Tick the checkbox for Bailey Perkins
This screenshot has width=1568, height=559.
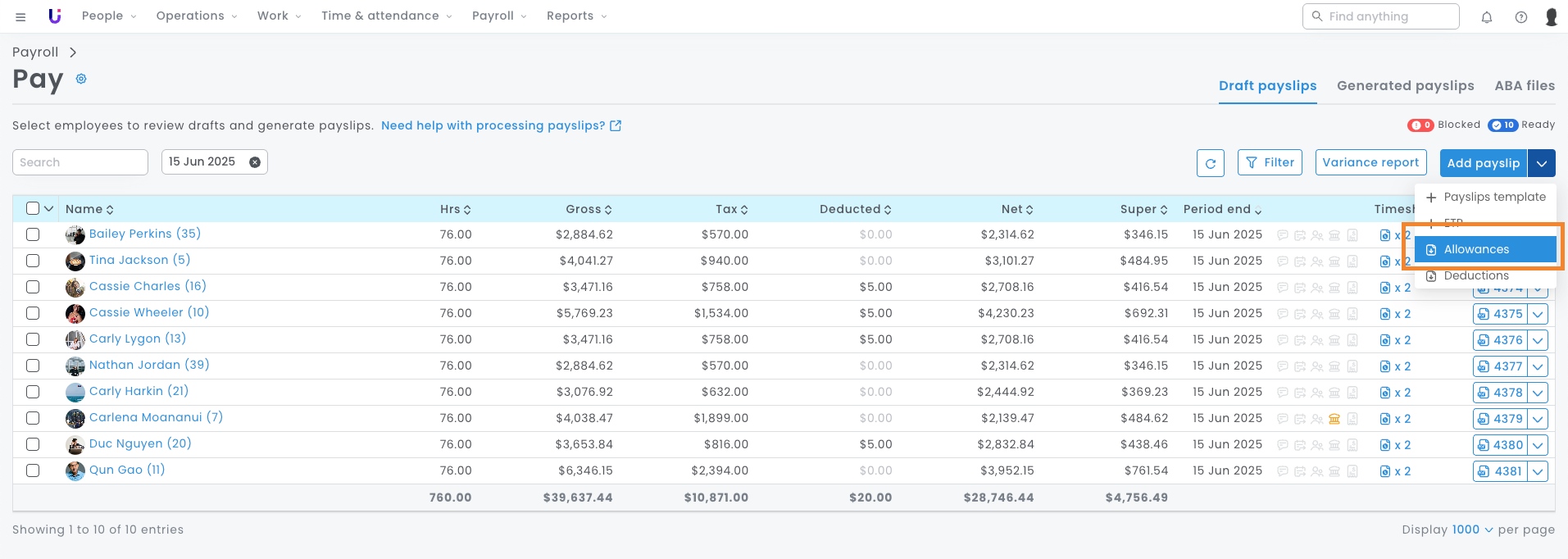[x=33, y=234]
